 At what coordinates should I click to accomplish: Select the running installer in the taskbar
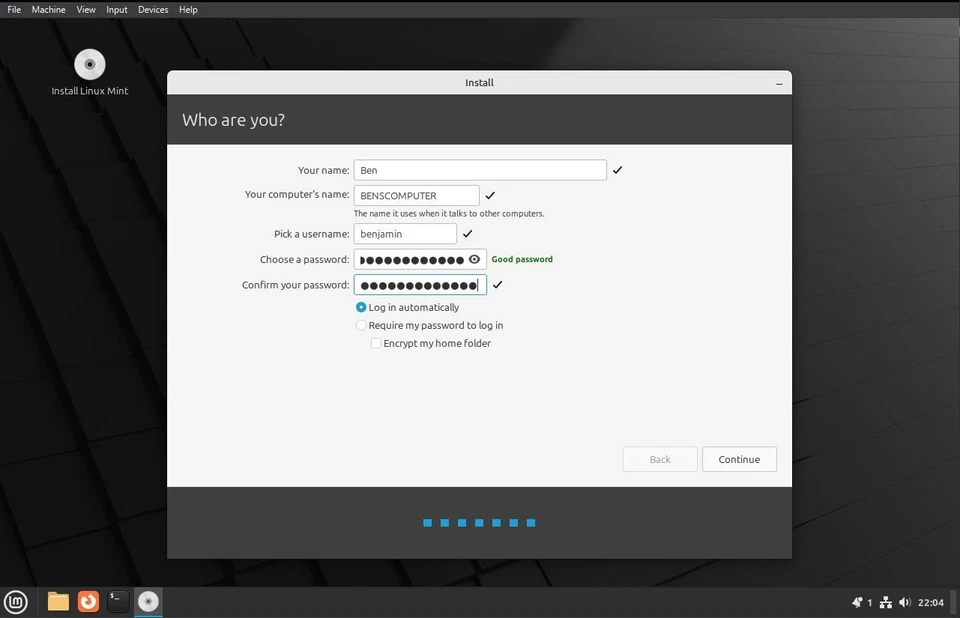click(148, 601)
